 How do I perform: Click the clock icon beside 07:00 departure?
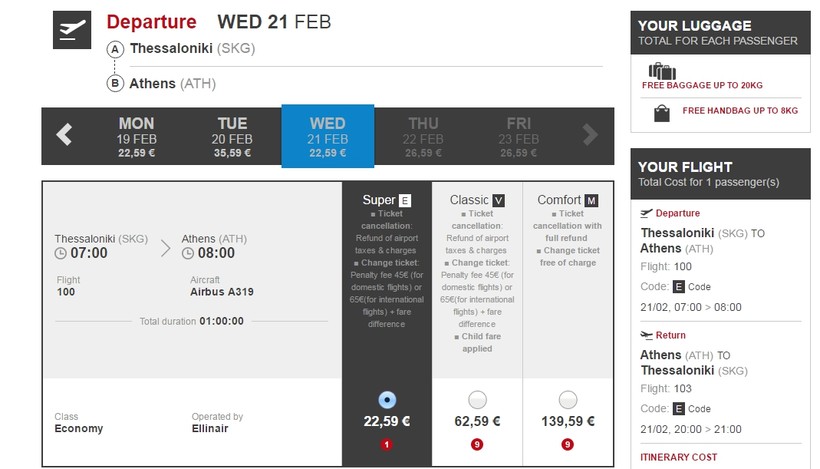[x=61, y=254]
